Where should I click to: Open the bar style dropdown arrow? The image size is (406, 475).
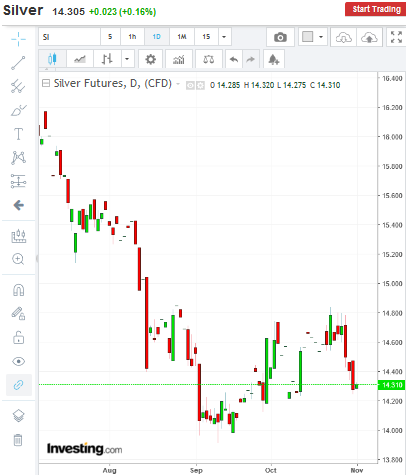[127, 59]
